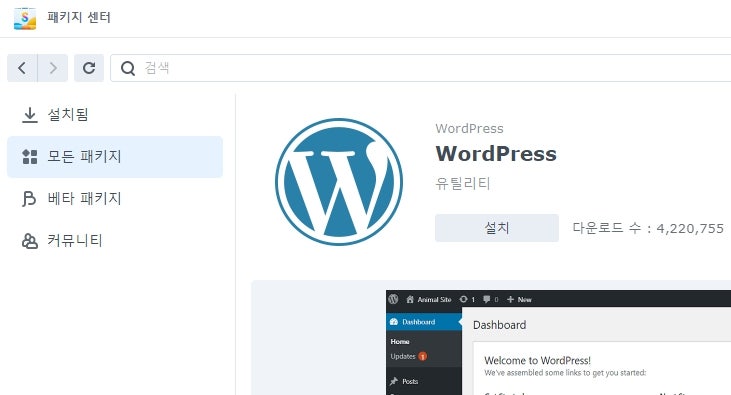Click the grey WordPress developer name
Image resolution: width=731 pixels, height=395 pixels.
click(469, 129)
